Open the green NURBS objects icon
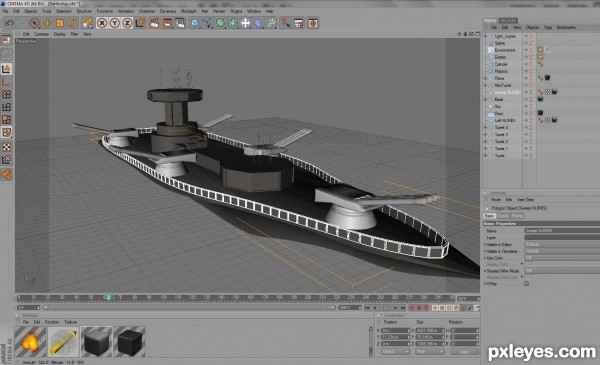The image size is (600, 365). click(x=220, y=23)
